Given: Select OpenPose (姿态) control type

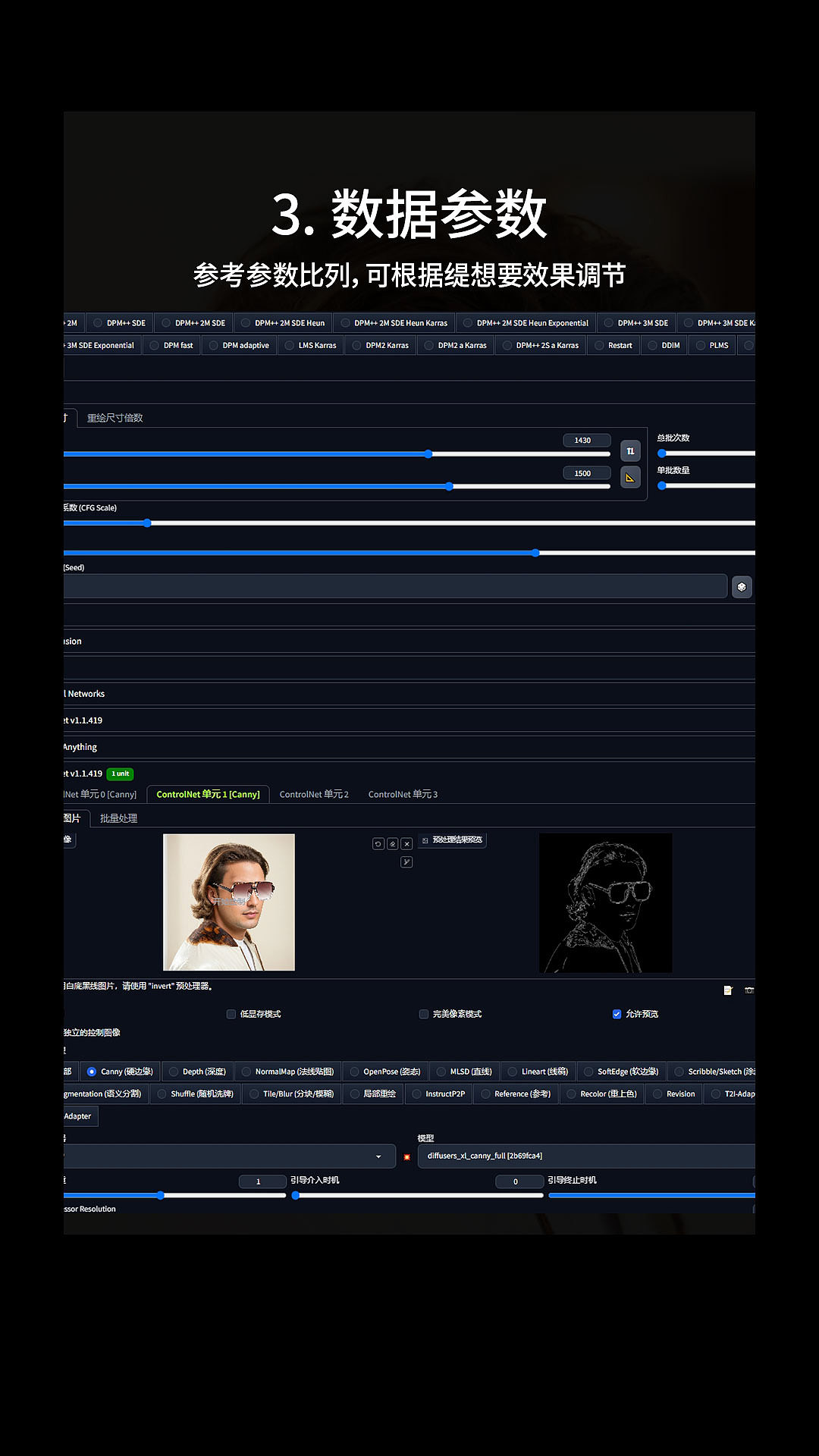Looking at the screenshot, I should click(385, 1072).
